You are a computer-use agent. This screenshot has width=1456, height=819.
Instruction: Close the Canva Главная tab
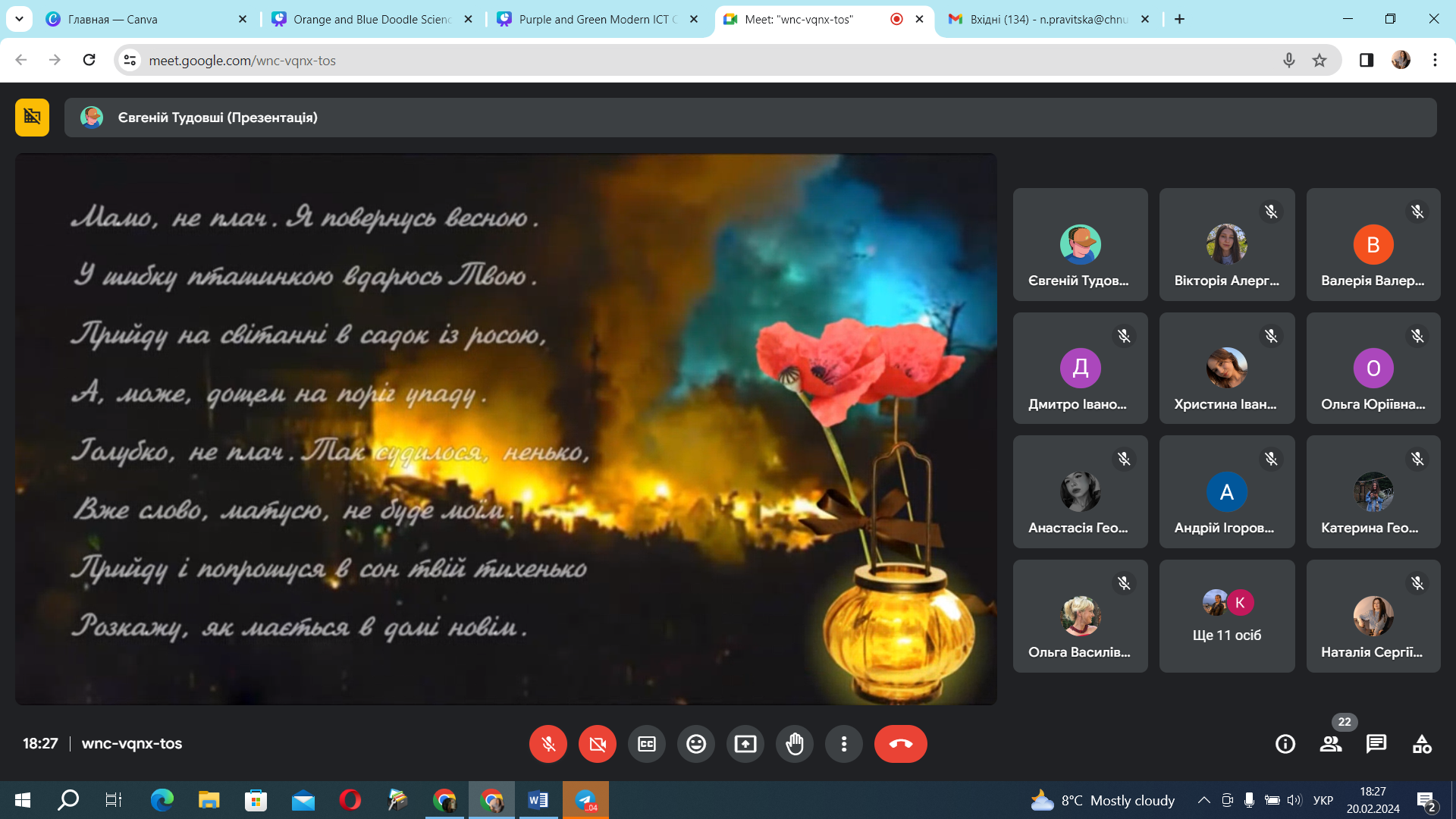(243, 20)
